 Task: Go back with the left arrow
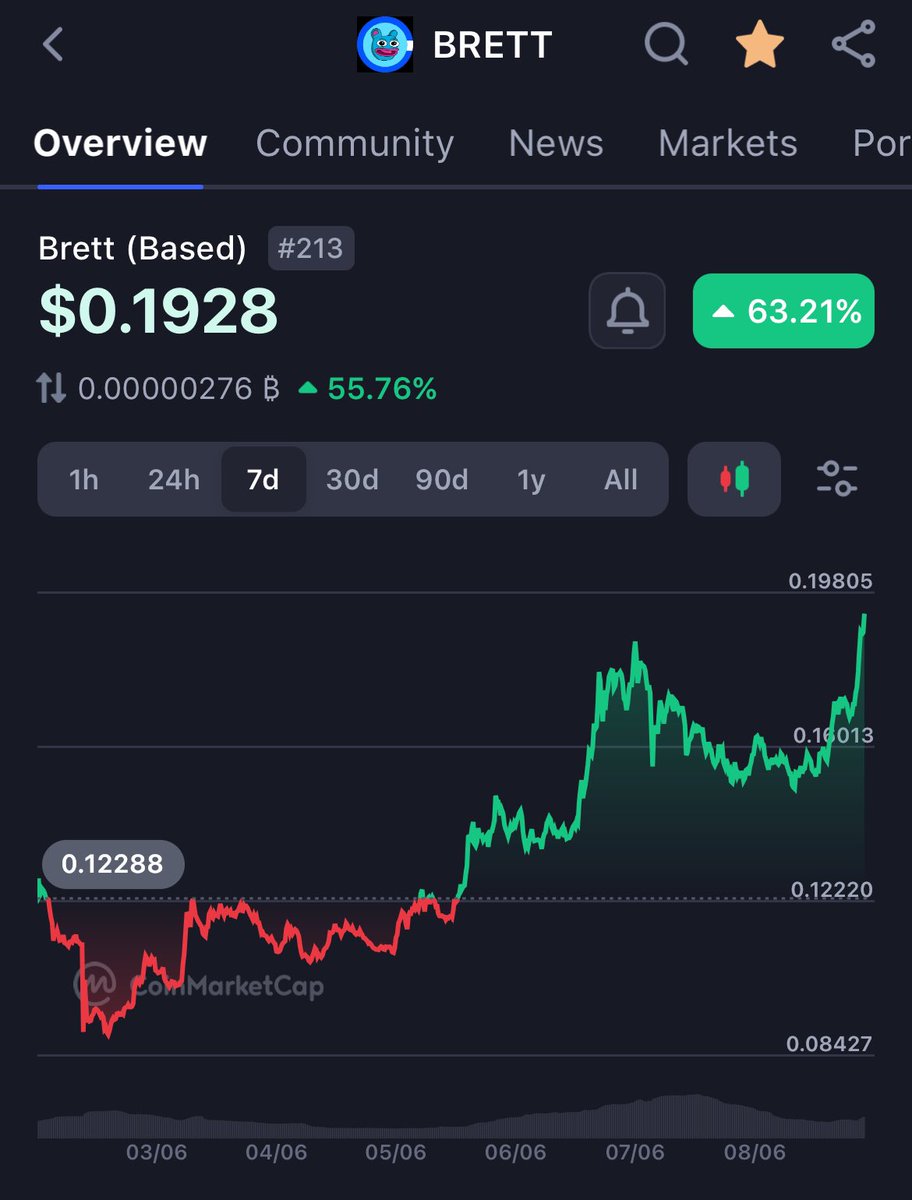pos(53,45)
